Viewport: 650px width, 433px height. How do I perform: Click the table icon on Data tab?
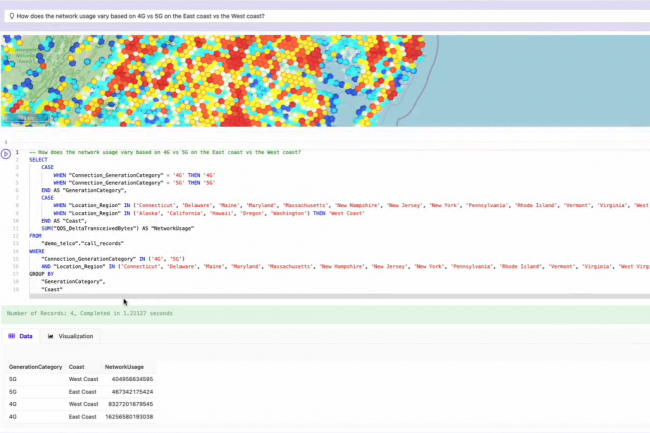click(x=12, y=336)
